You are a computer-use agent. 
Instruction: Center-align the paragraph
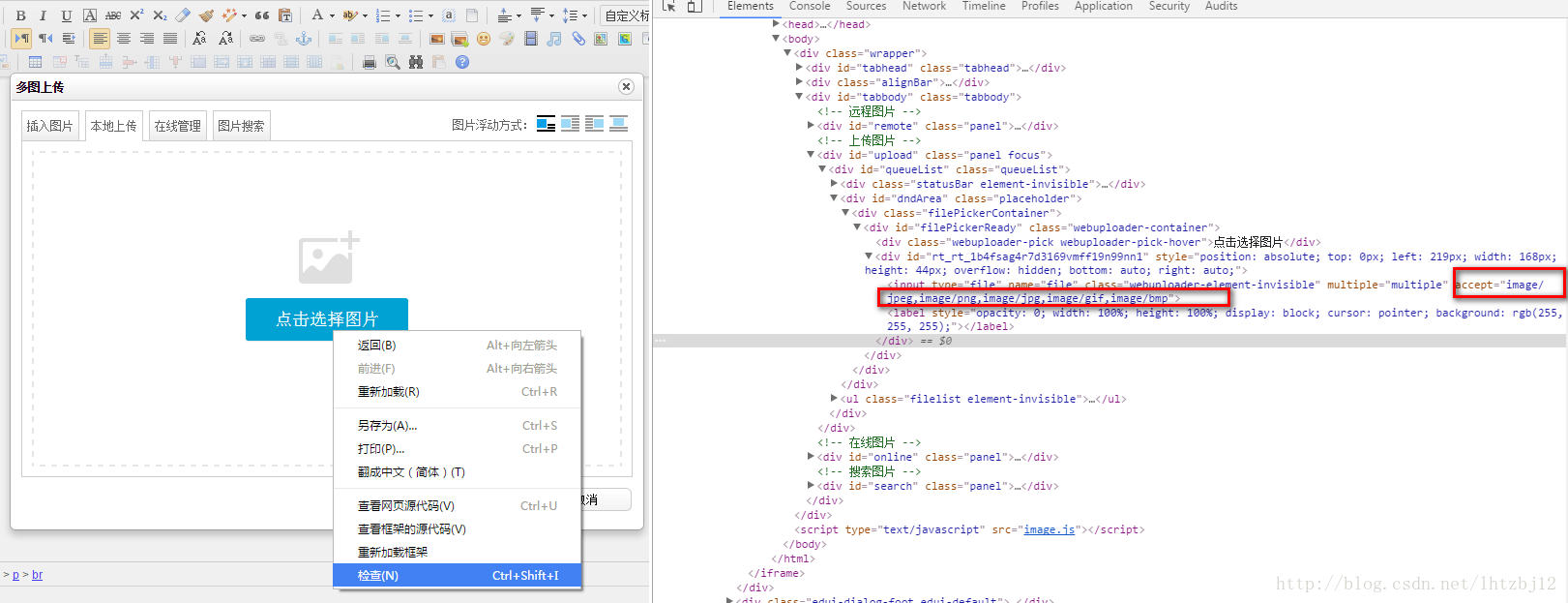[x=124, y=39]
